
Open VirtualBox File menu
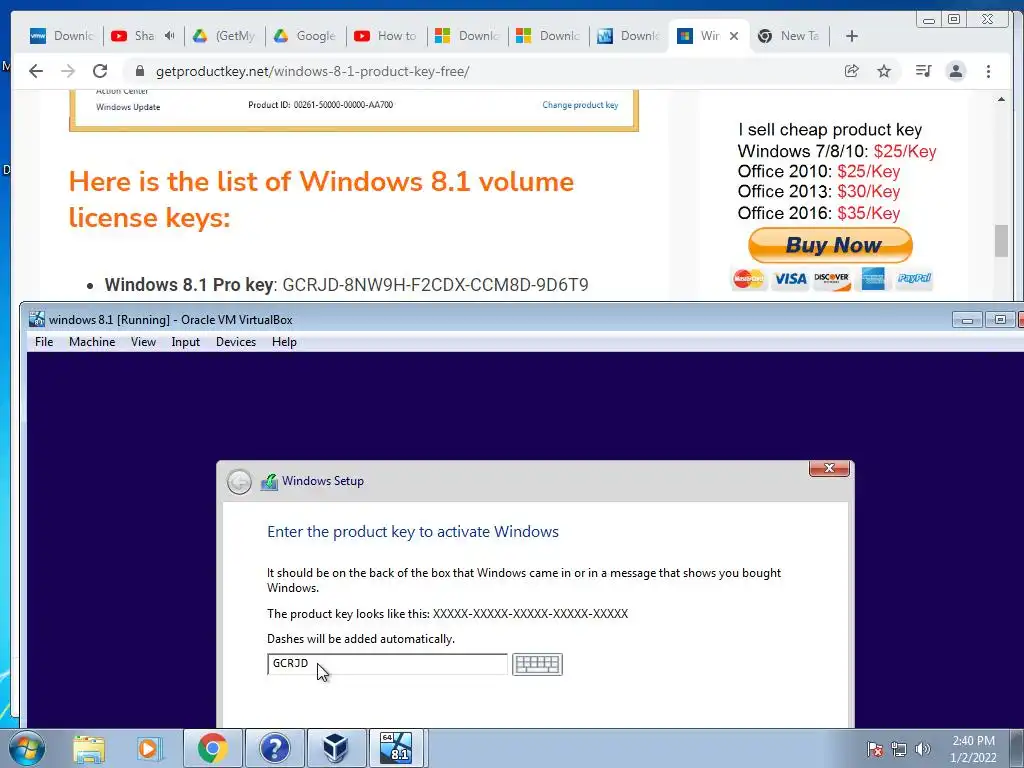pyautogui.click(x=44, y=342)
